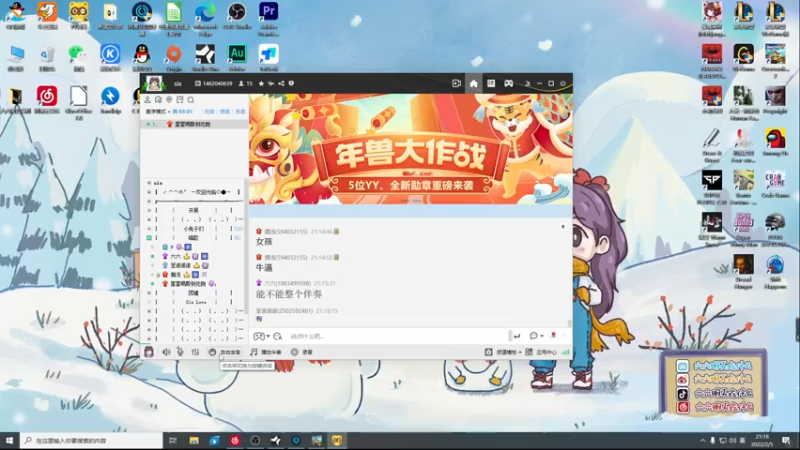The image size is (800, 450).
Task: Open the Adobe Premiere desktop icon
Action: tap(268, 18)
